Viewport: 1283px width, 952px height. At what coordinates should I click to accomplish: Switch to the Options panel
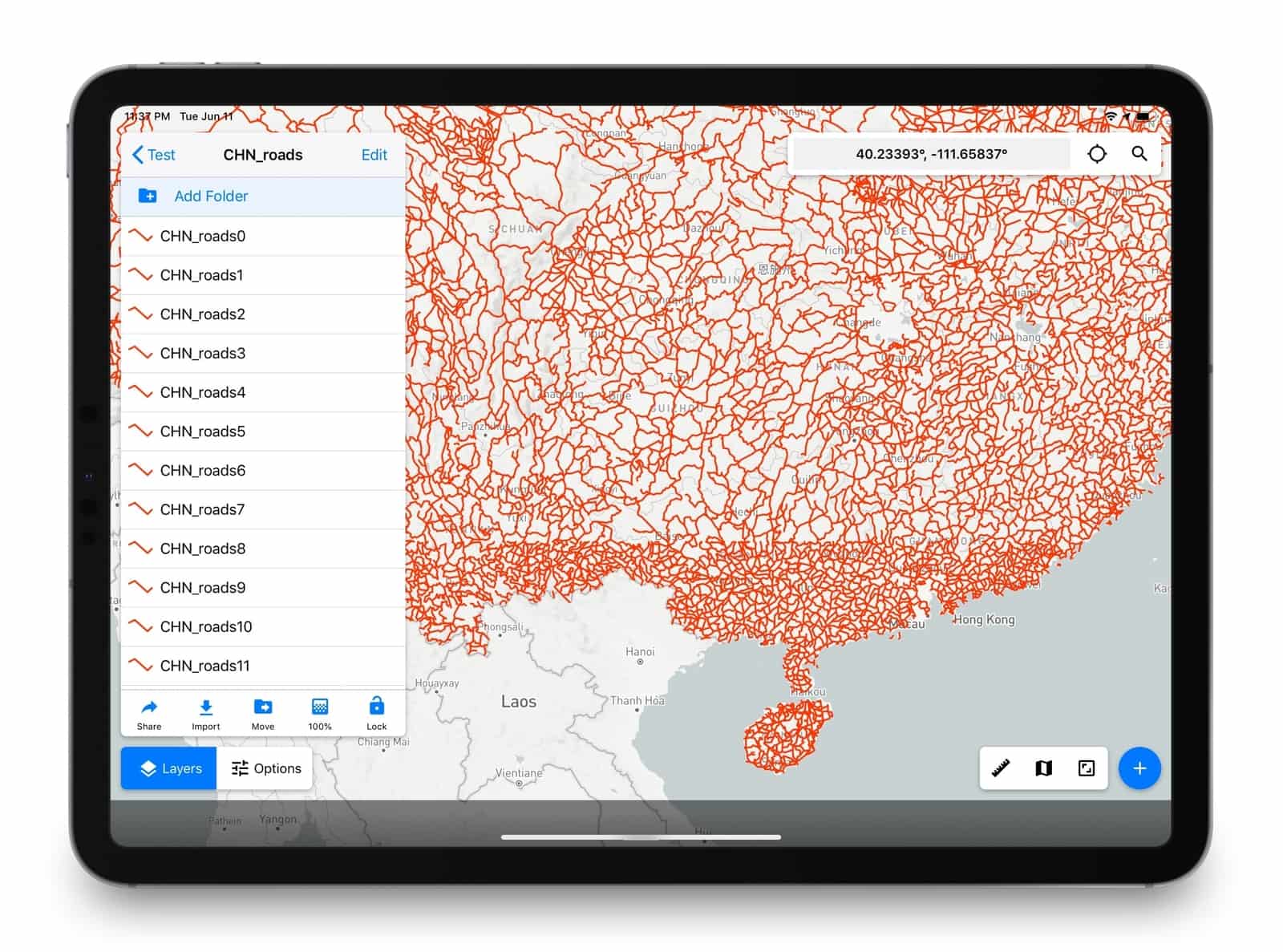pos(266,768)
